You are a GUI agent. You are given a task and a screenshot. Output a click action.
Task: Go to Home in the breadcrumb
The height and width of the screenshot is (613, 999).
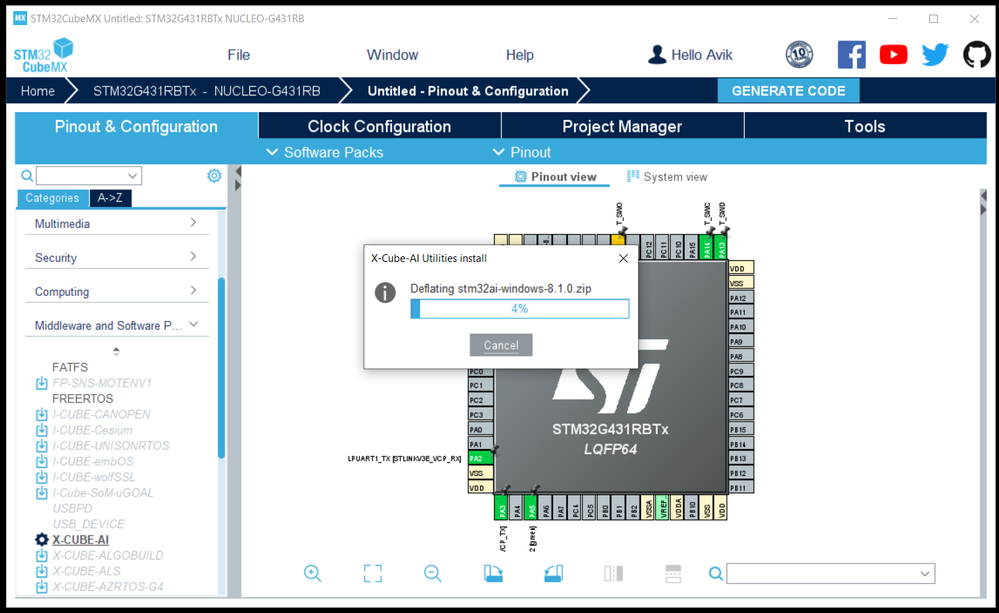click(38, 91)
